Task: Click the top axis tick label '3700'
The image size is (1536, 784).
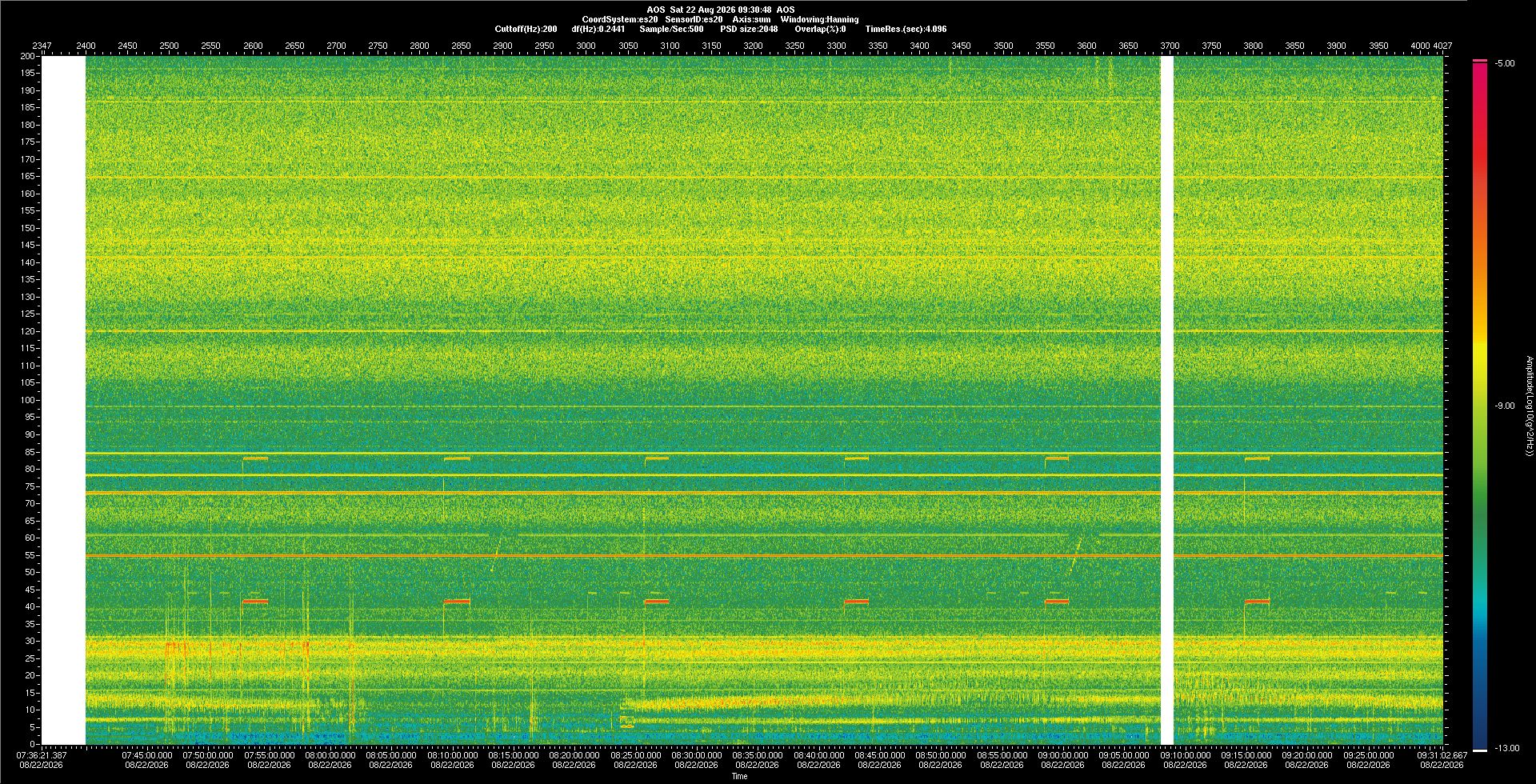Action: tap(1170, 46)
